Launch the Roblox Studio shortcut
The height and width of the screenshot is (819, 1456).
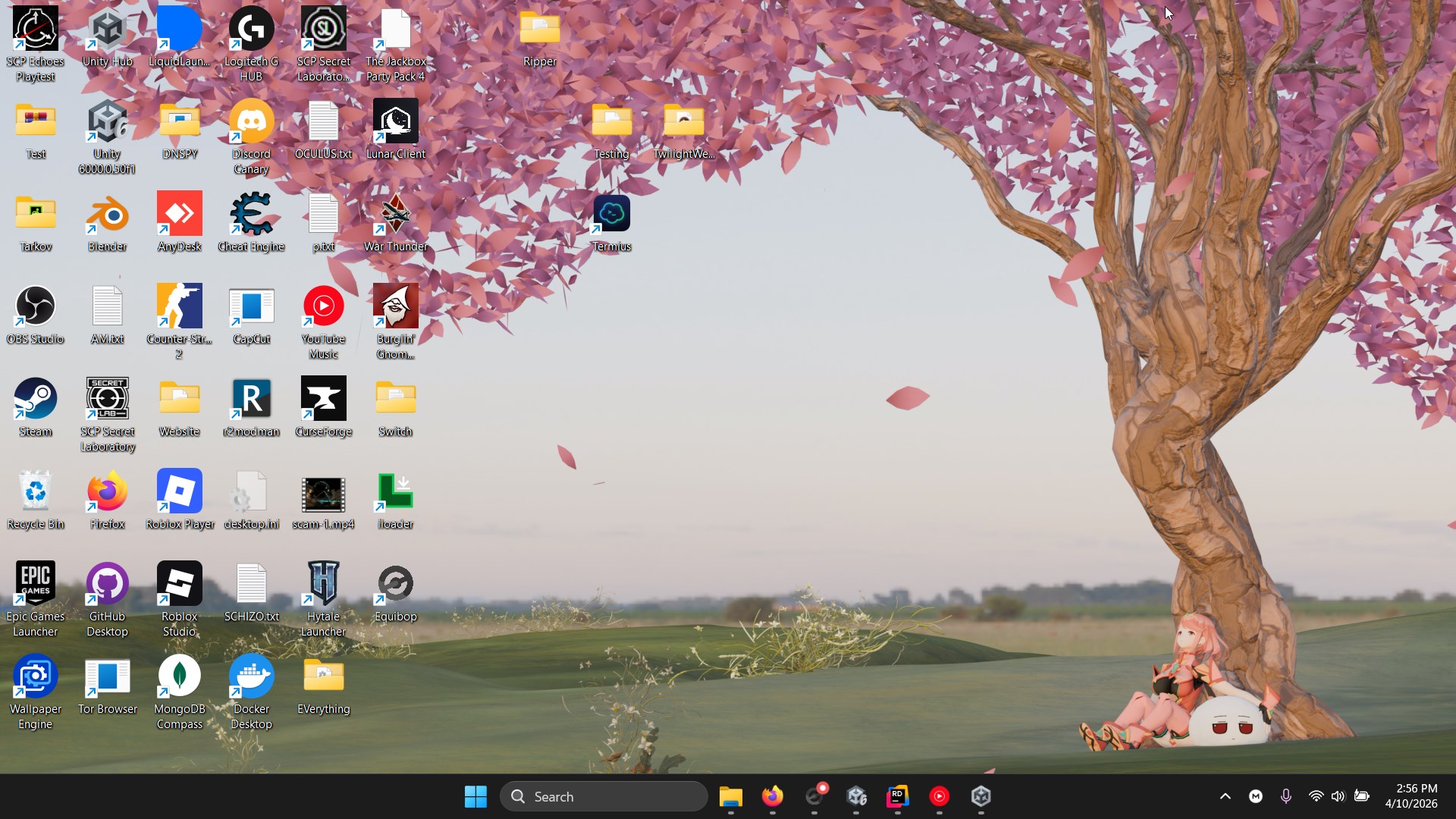[x=180, y=599]
